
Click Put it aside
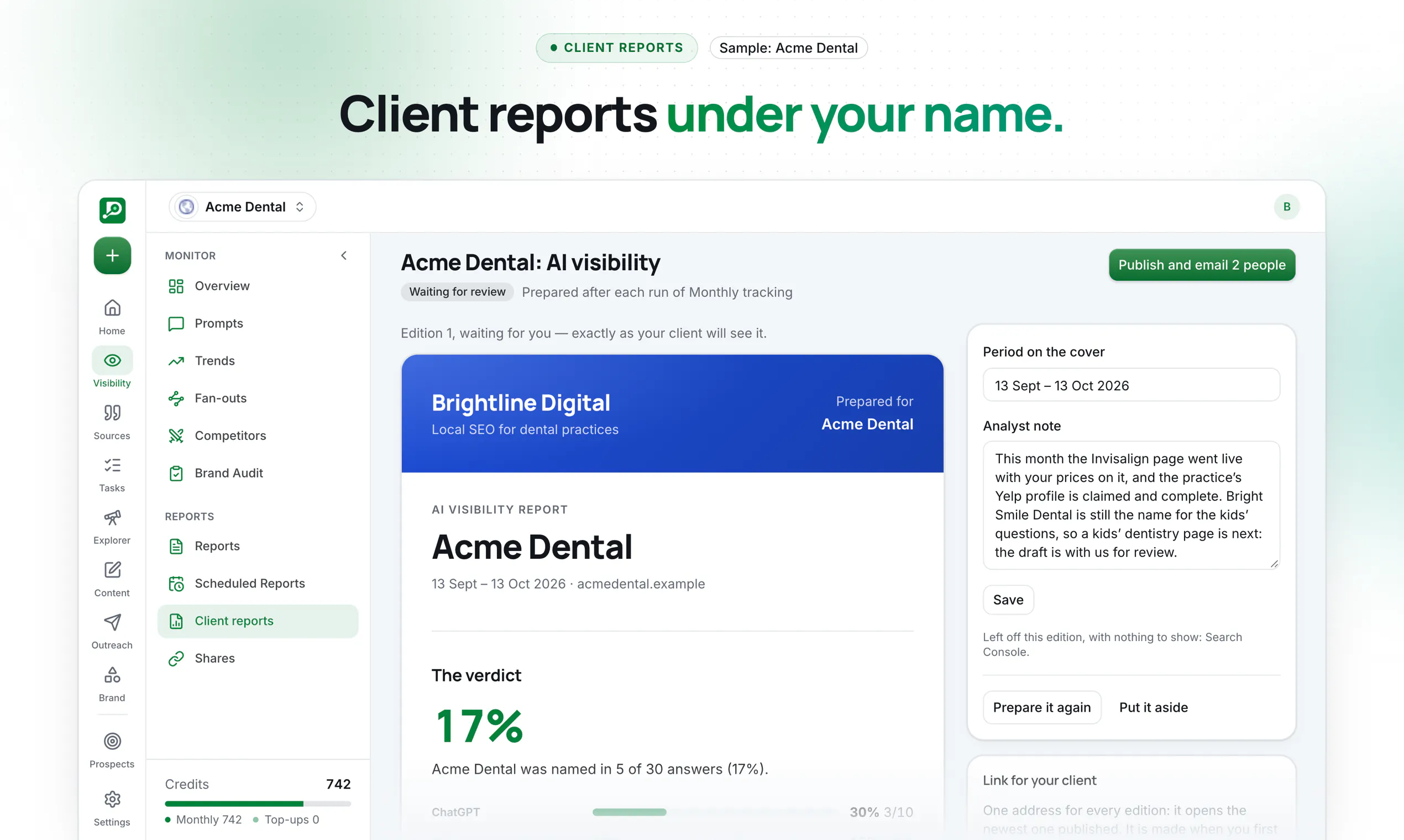click(x=1153, y=707)
